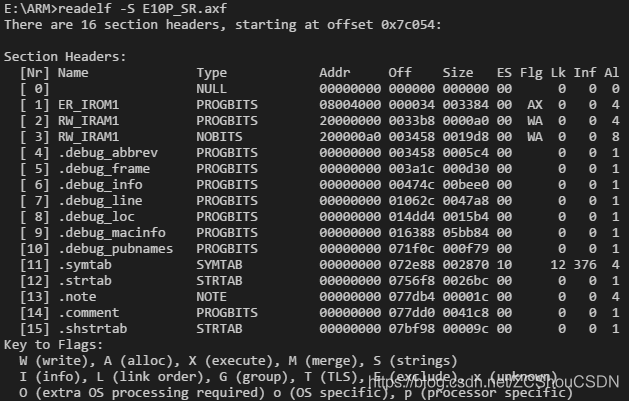629x401 pixels.
Task: Click the .debug_loc section name
Action: point(96,216)
